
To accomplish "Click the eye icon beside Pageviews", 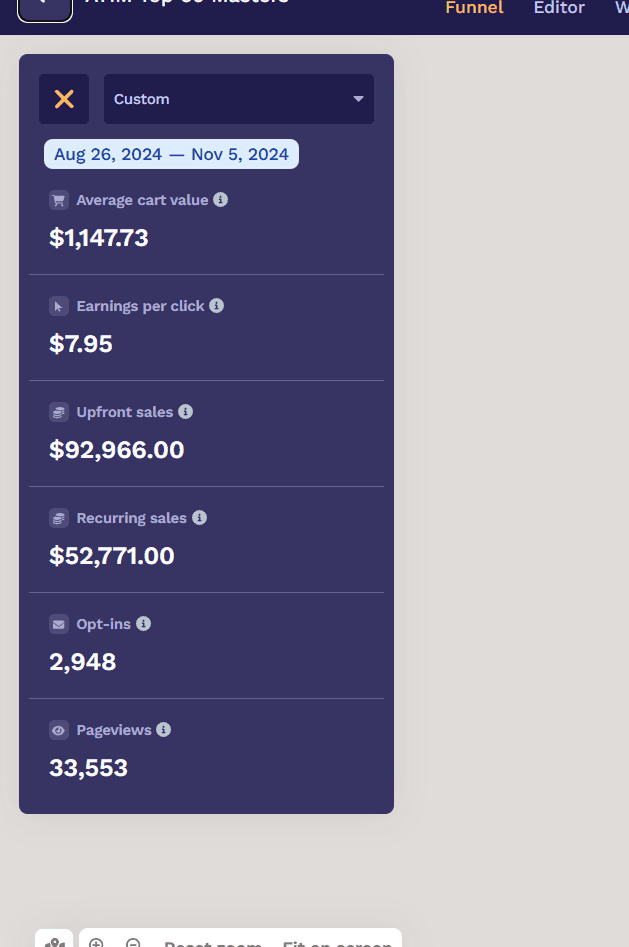I will click(x=59, y=729).
